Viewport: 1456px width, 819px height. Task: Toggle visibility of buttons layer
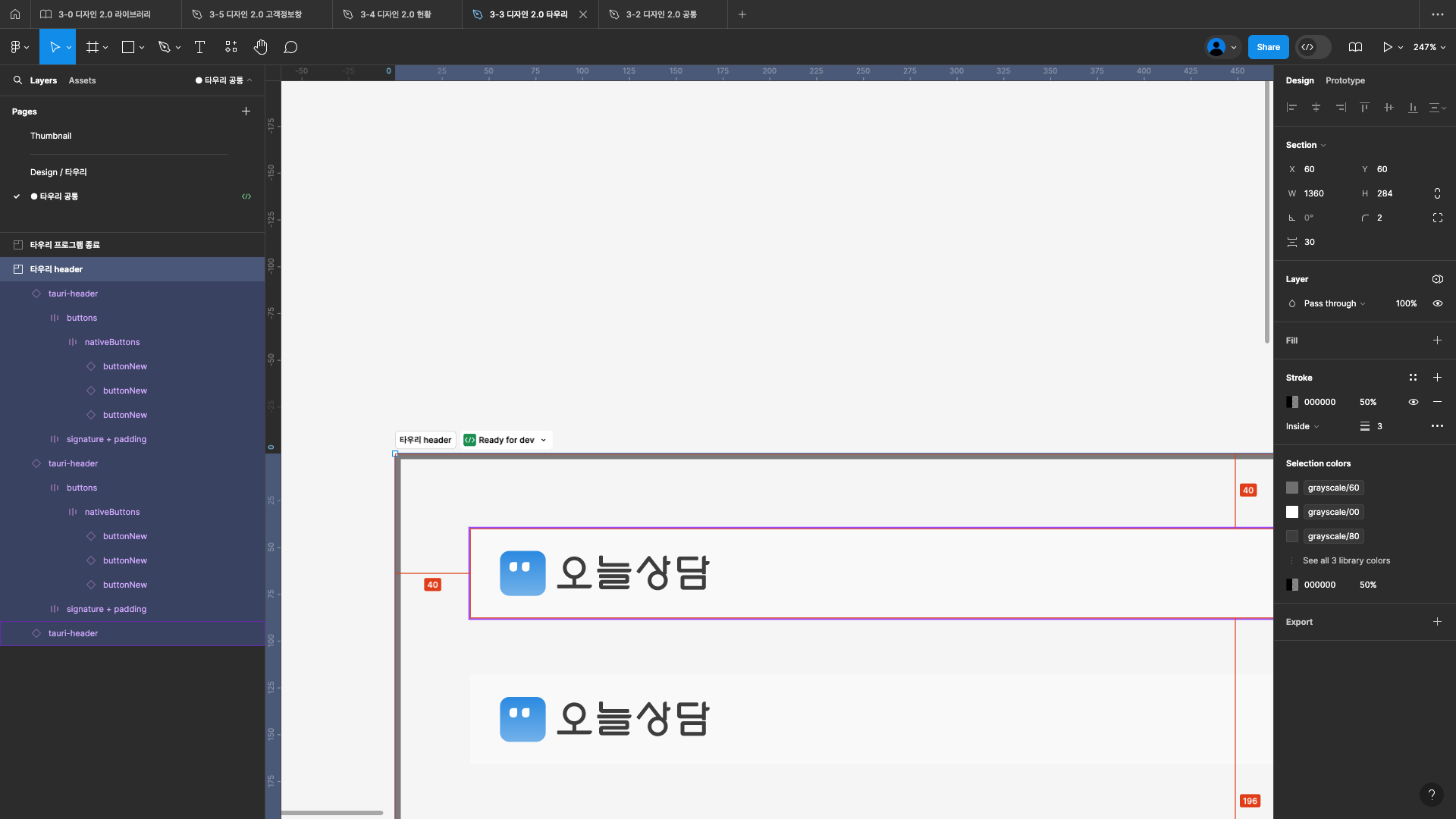pos(247,317)
